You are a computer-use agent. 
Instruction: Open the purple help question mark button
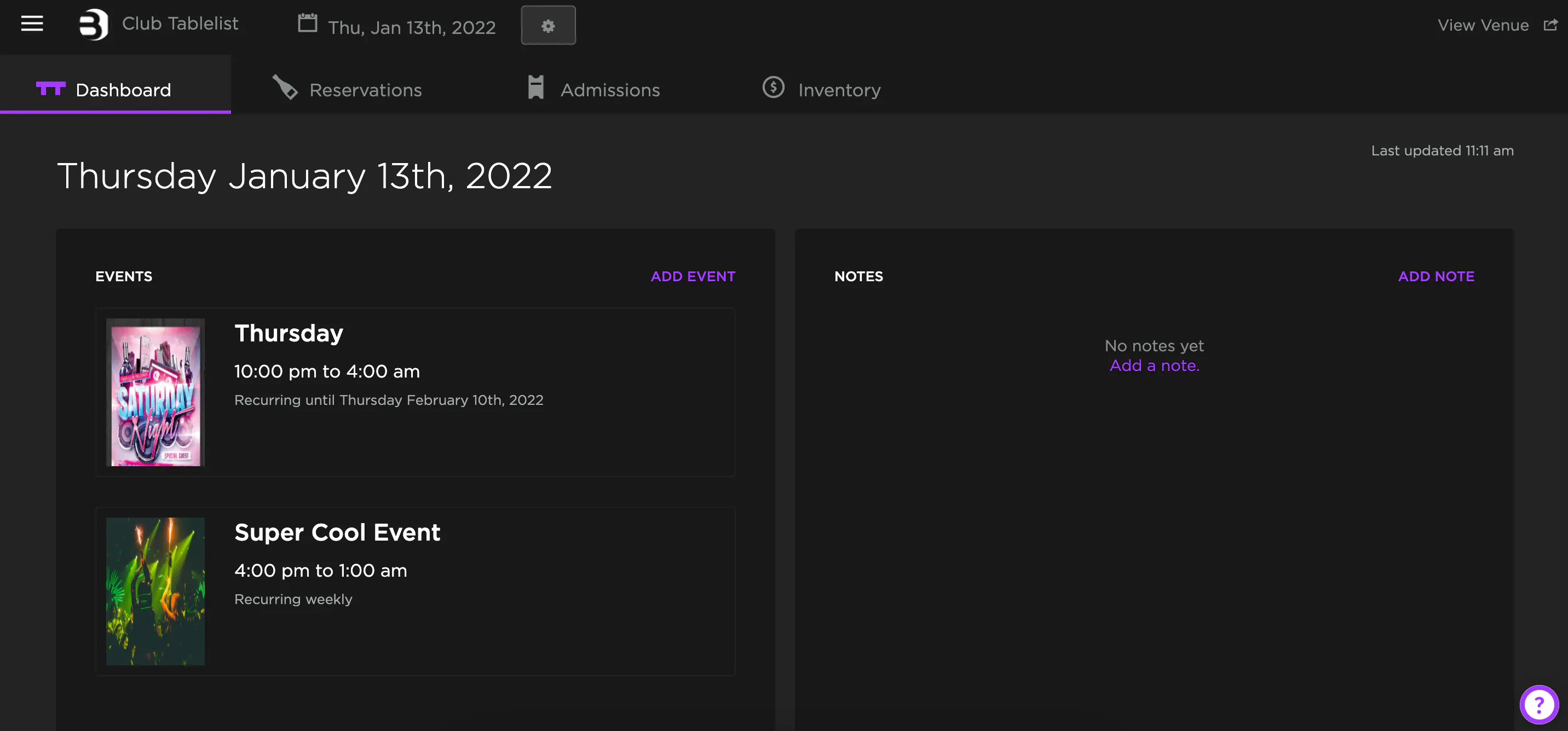pyautogui.click(x=1538, y=705)
